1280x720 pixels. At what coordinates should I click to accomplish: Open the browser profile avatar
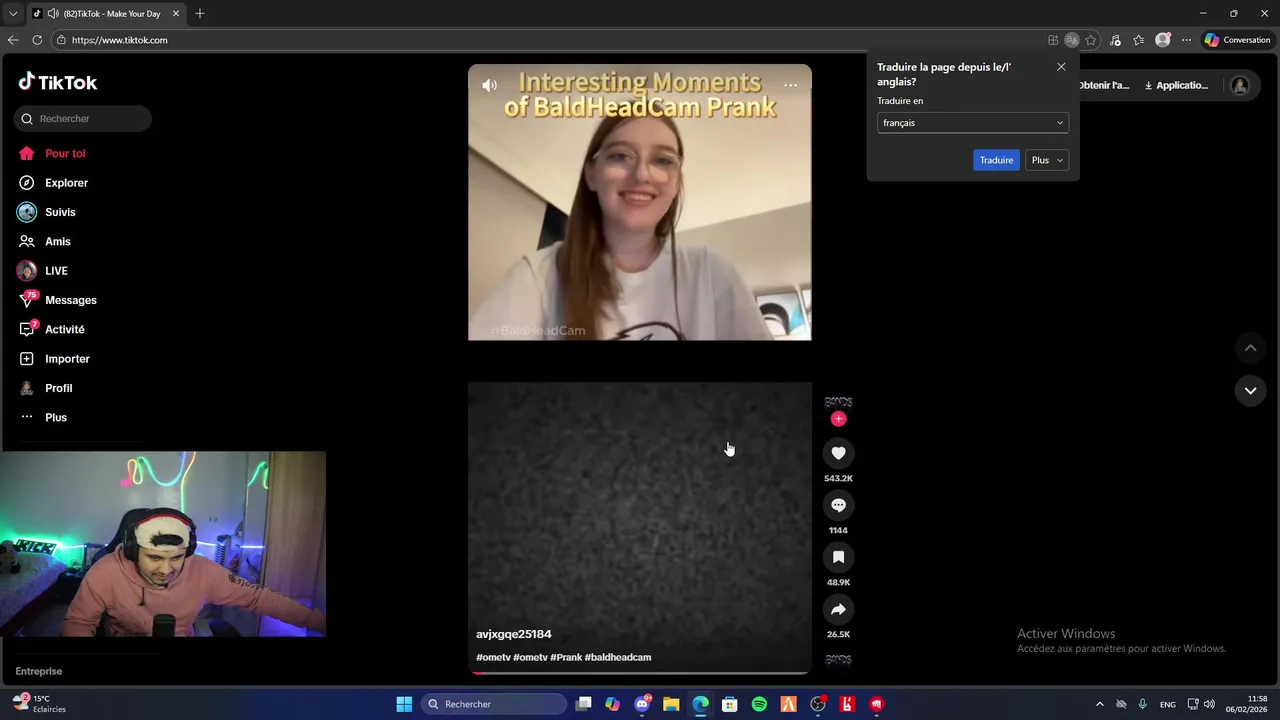pos(1162,40)
